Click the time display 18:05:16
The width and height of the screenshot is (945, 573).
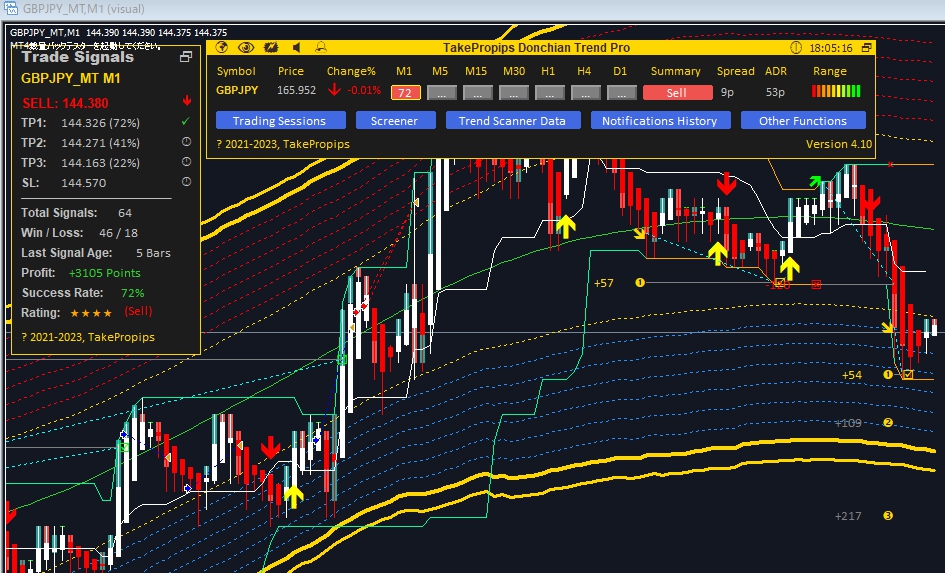[x=830, y=48]
